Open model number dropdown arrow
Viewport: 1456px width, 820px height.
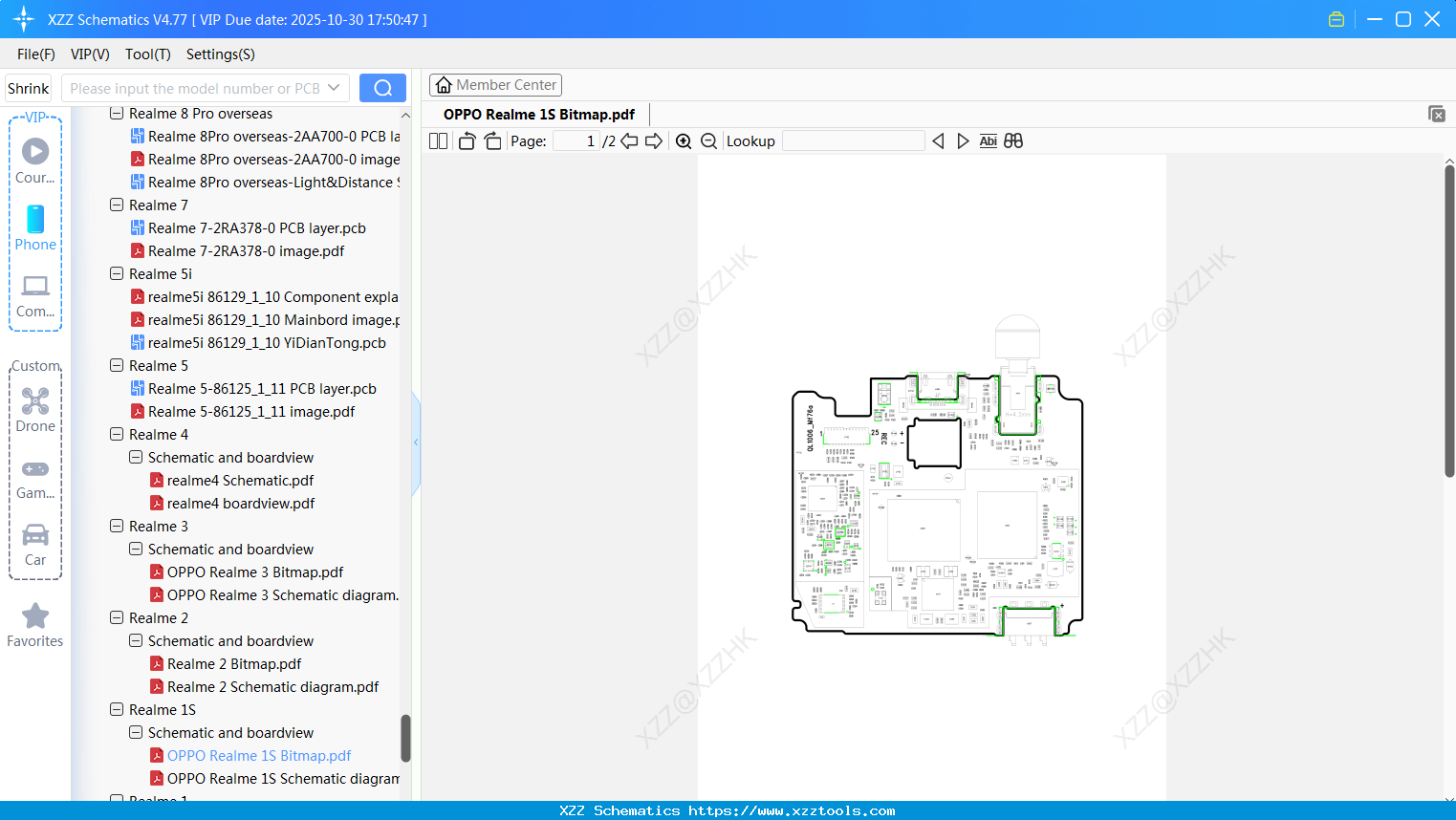(334, 88)
